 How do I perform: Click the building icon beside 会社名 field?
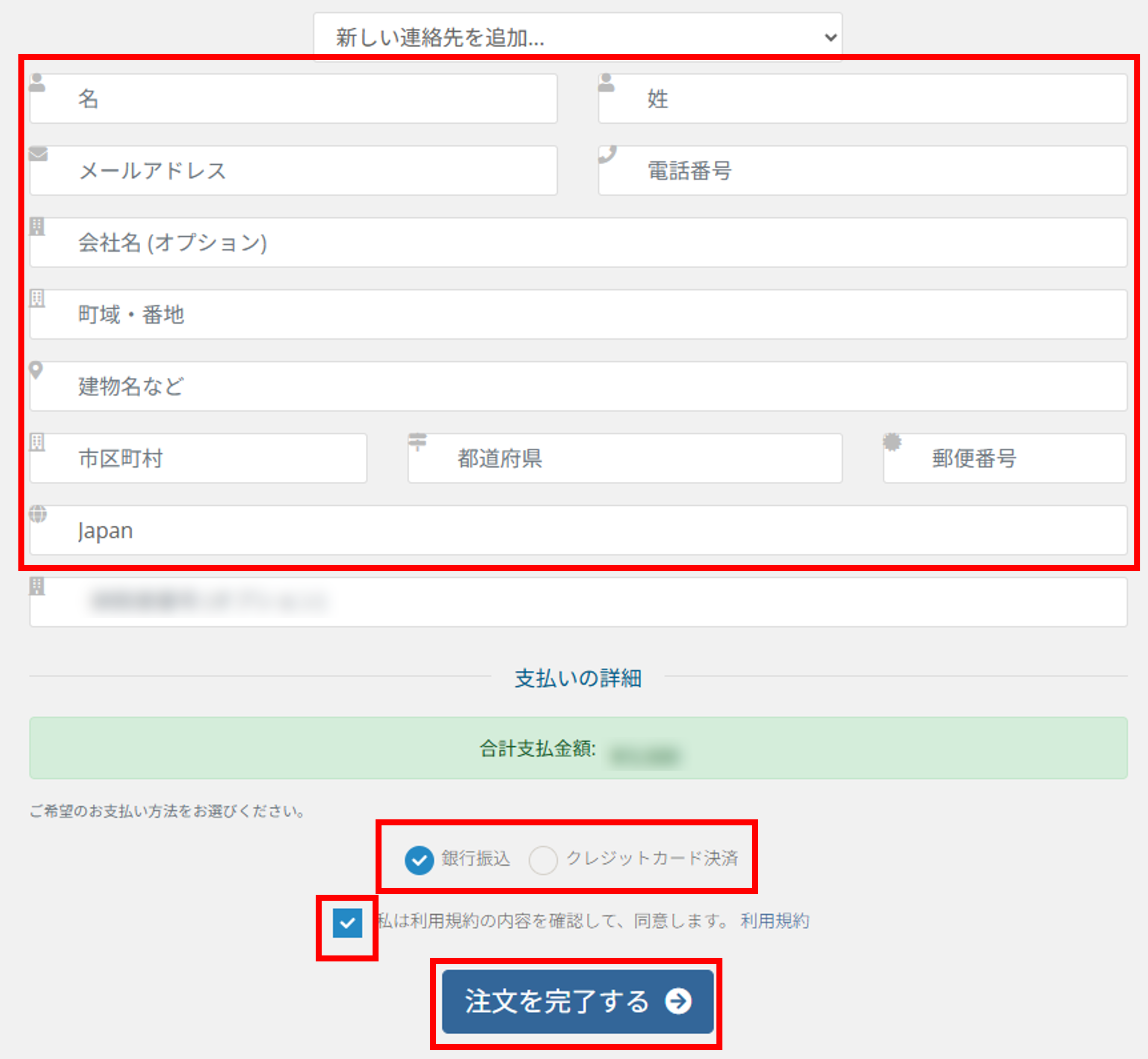[37, 226]
